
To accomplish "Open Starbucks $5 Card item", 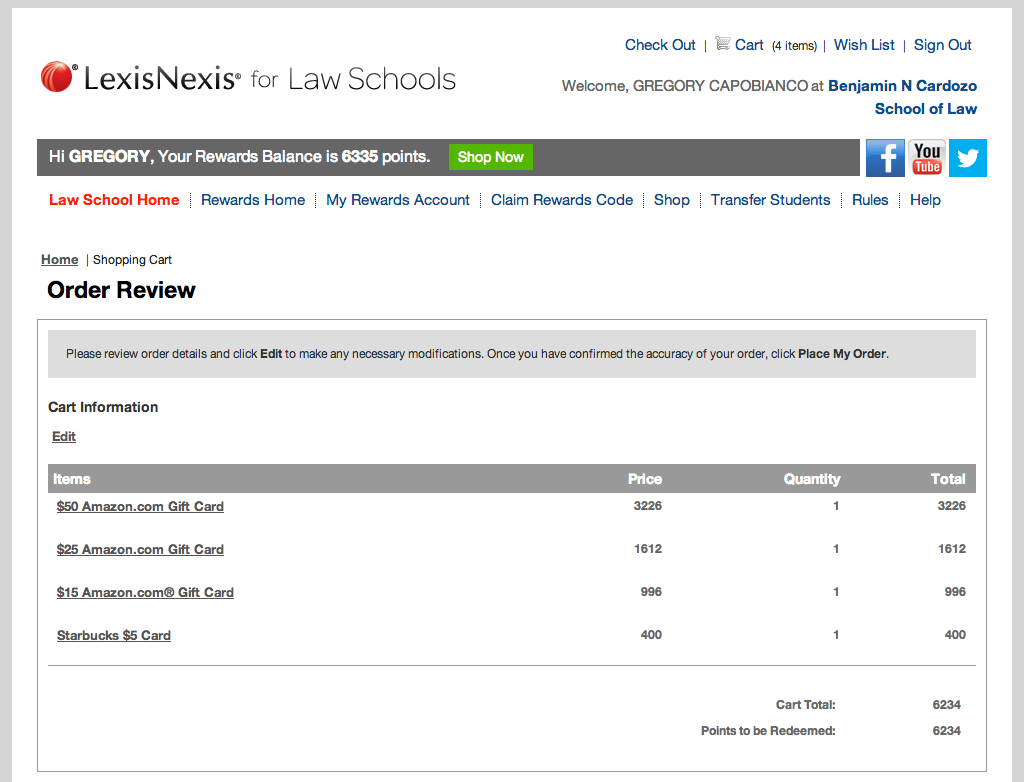I will point(114,636).
